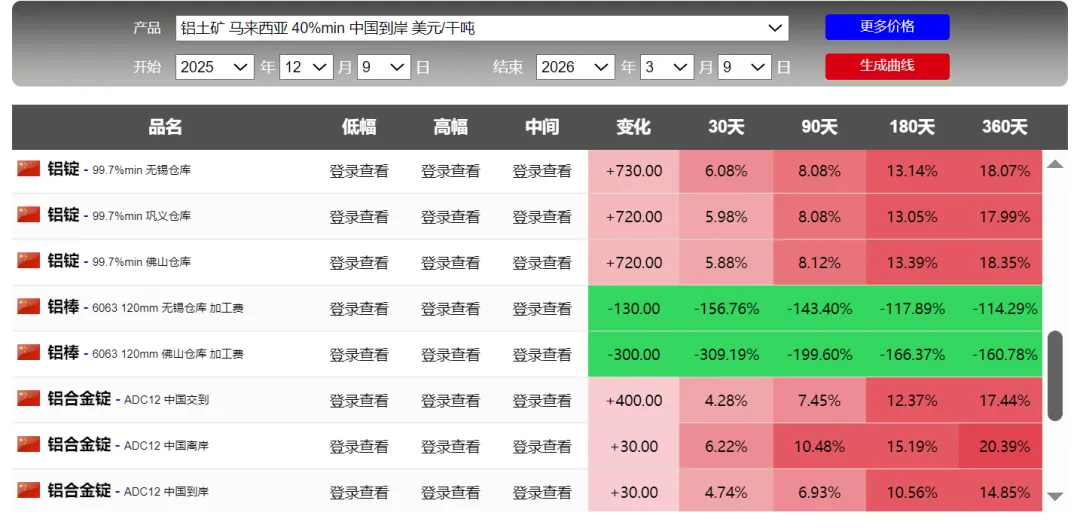This screenshot has height=528, width=1080.
Task: Click product name 铝锭 99.7%min 无锡仓库
Action: 119,169
